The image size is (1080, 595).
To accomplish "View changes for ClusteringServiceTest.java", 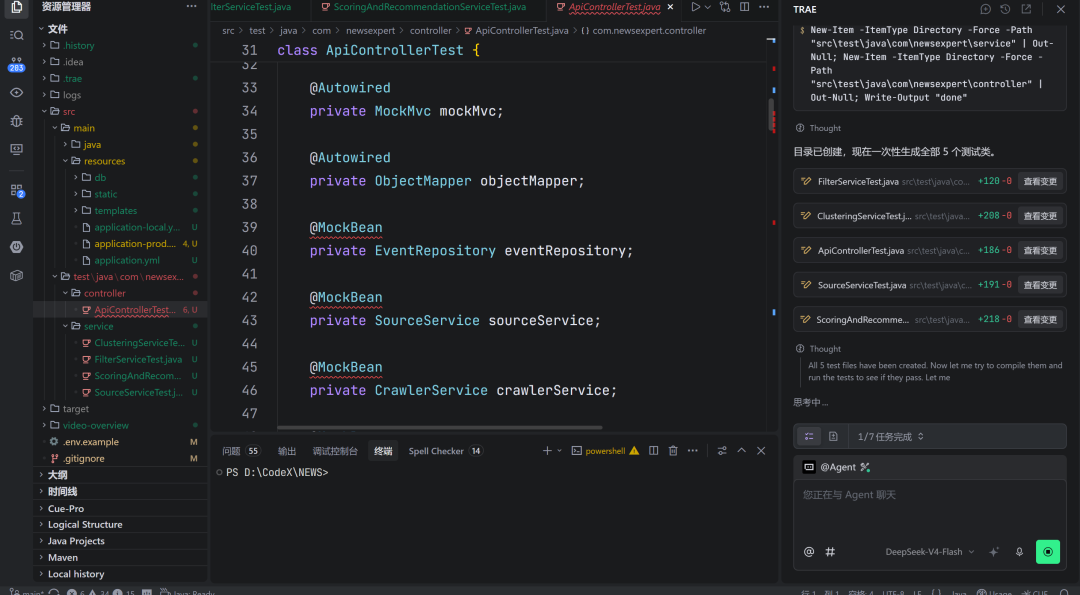I will click(1040, 216).
